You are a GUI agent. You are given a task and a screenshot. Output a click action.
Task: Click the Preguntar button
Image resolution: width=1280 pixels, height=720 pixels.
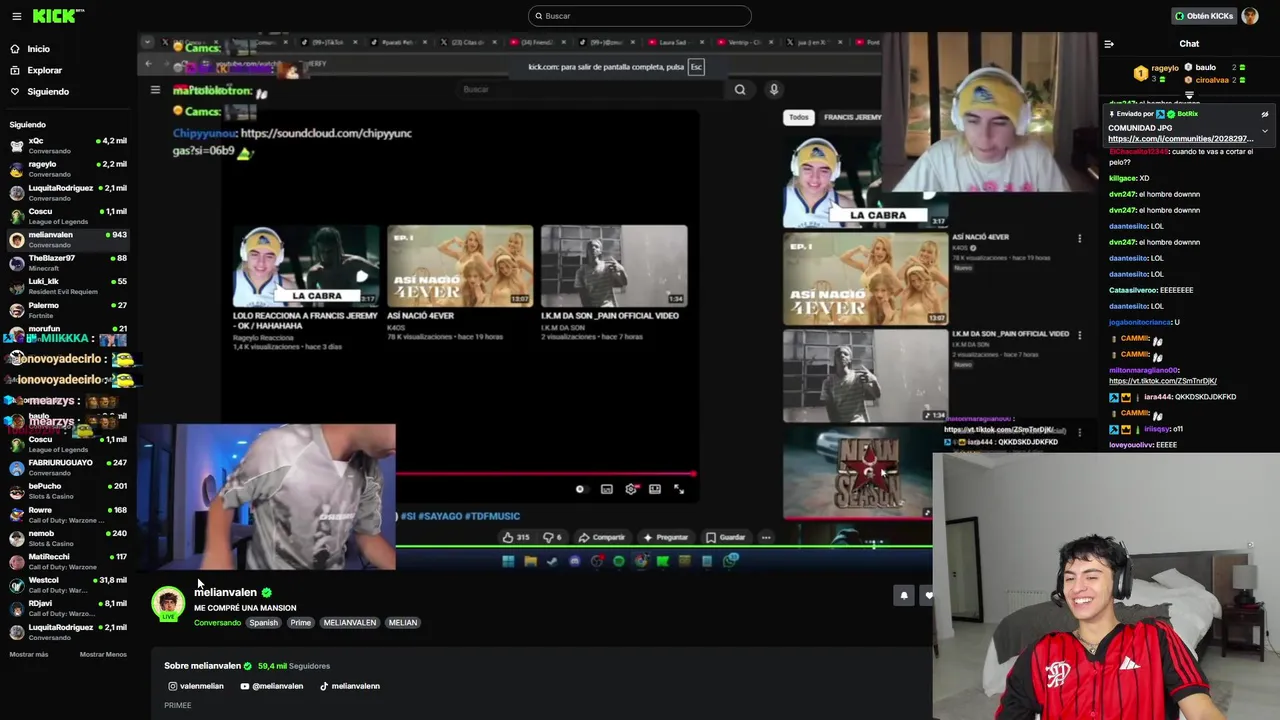[x=665, y=537]
